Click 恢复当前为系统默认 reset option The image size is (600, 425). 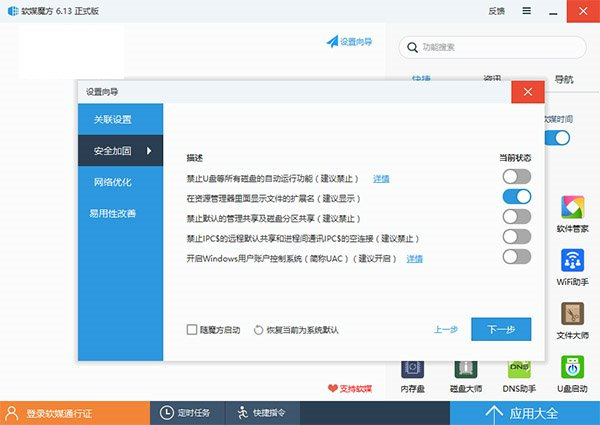(x=297, y=329)
